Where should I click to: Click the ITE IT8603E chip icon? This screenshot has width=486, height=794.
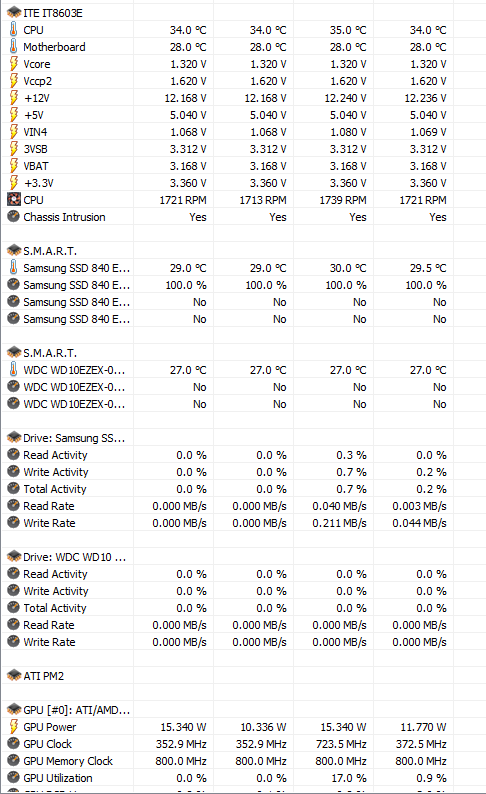pyautogui.click(x=14, y=13)
